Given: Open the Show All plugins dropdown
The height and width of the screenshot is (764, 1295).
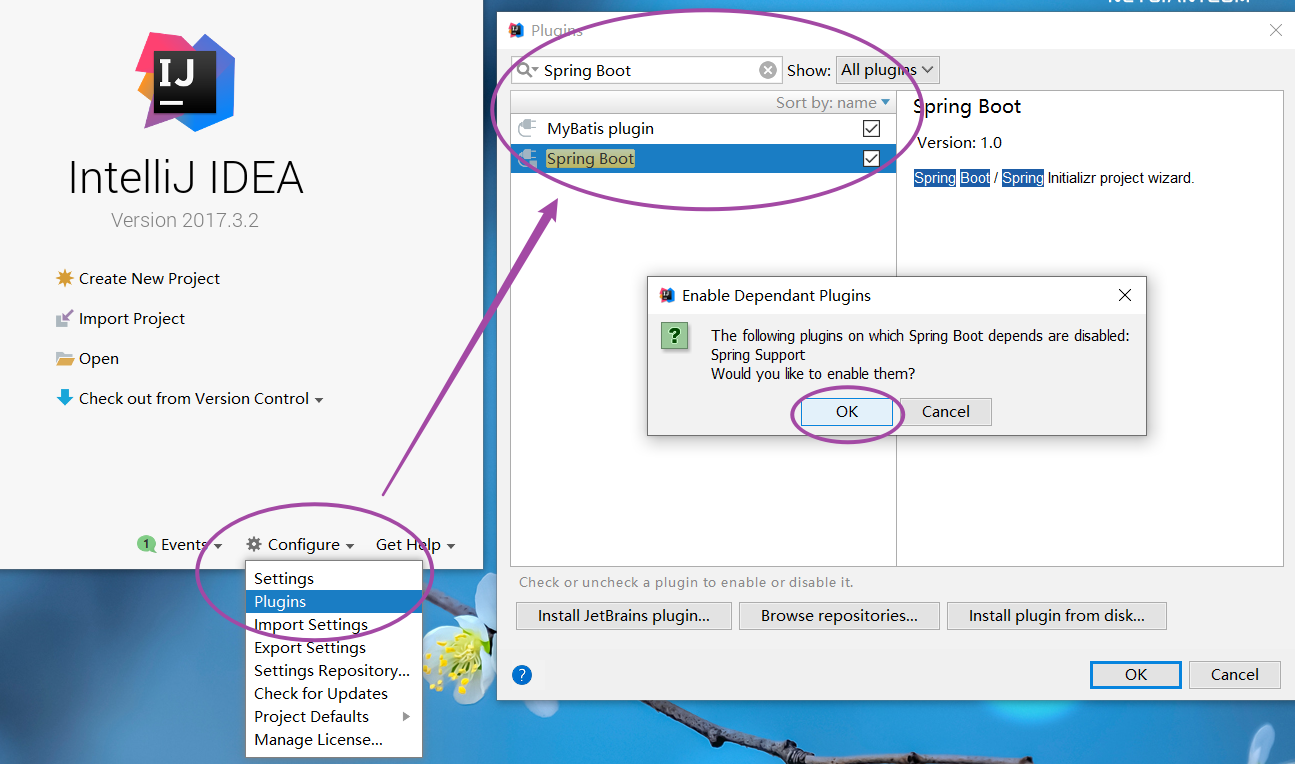Looking at the screenshot, I should tap(888, 70).
